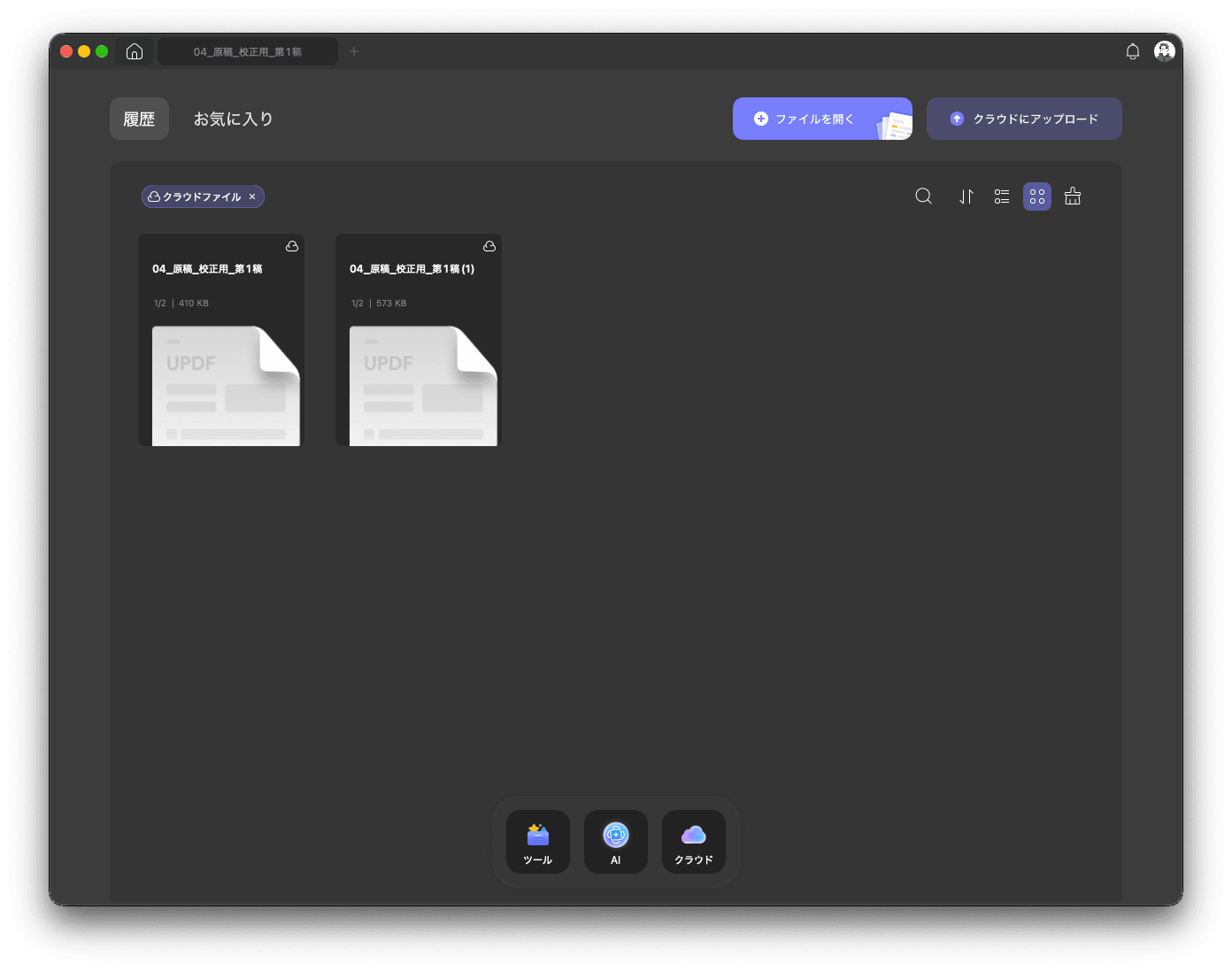
Task: Open the クラウド storage button
Action: pyautogui.click(x=694, y=842)
